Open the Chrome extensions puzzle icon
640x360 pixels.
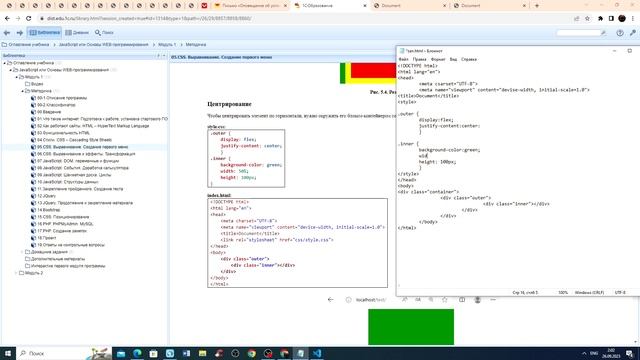click(600, 18)
